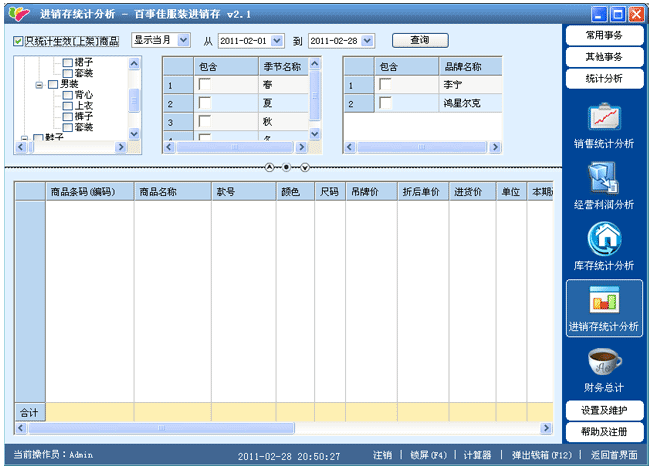Open the 库存统计分析 house icon
The width and height of the screenshot is (650, 468).
603,238
